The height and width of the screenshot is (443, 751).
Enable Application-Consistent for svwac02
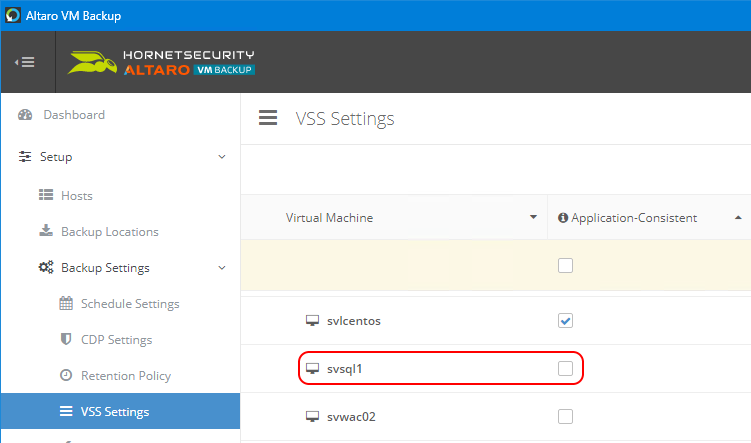point(565,416)
